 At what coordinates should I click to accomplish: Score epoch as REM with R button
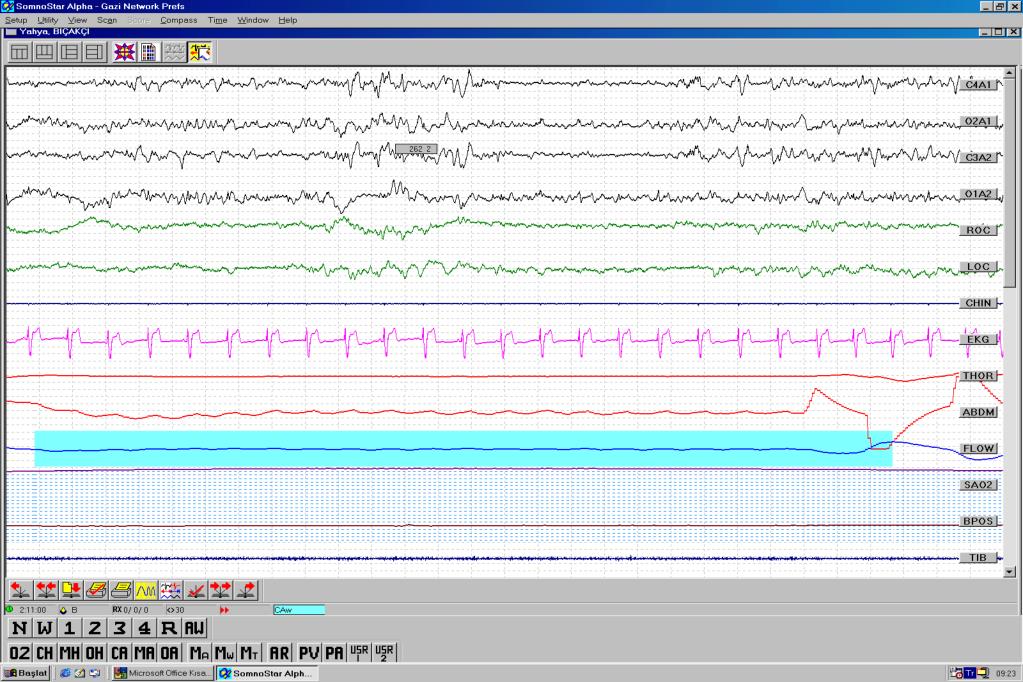click(169, 628)
